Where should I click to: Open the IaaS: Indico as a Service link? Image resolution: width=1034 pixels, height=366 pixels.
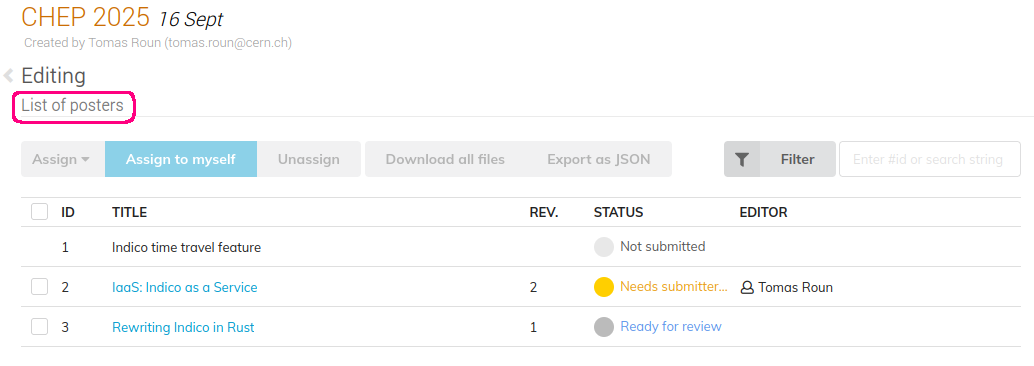185,288
